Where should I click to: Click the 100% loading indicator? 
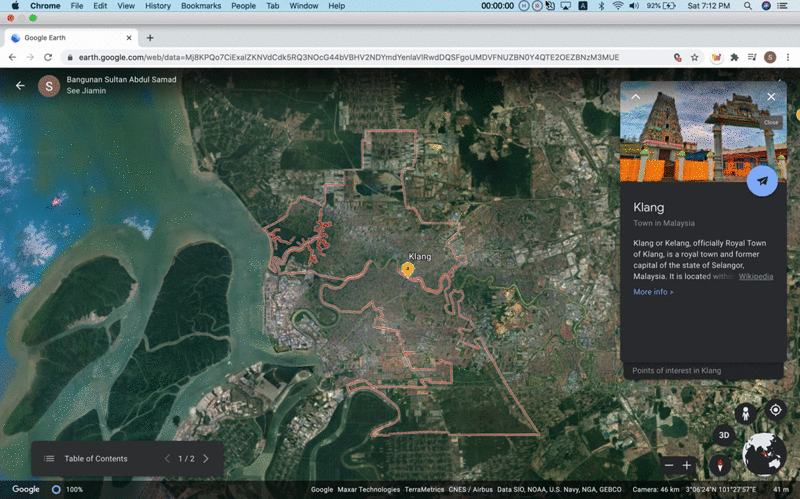[67, 489]
